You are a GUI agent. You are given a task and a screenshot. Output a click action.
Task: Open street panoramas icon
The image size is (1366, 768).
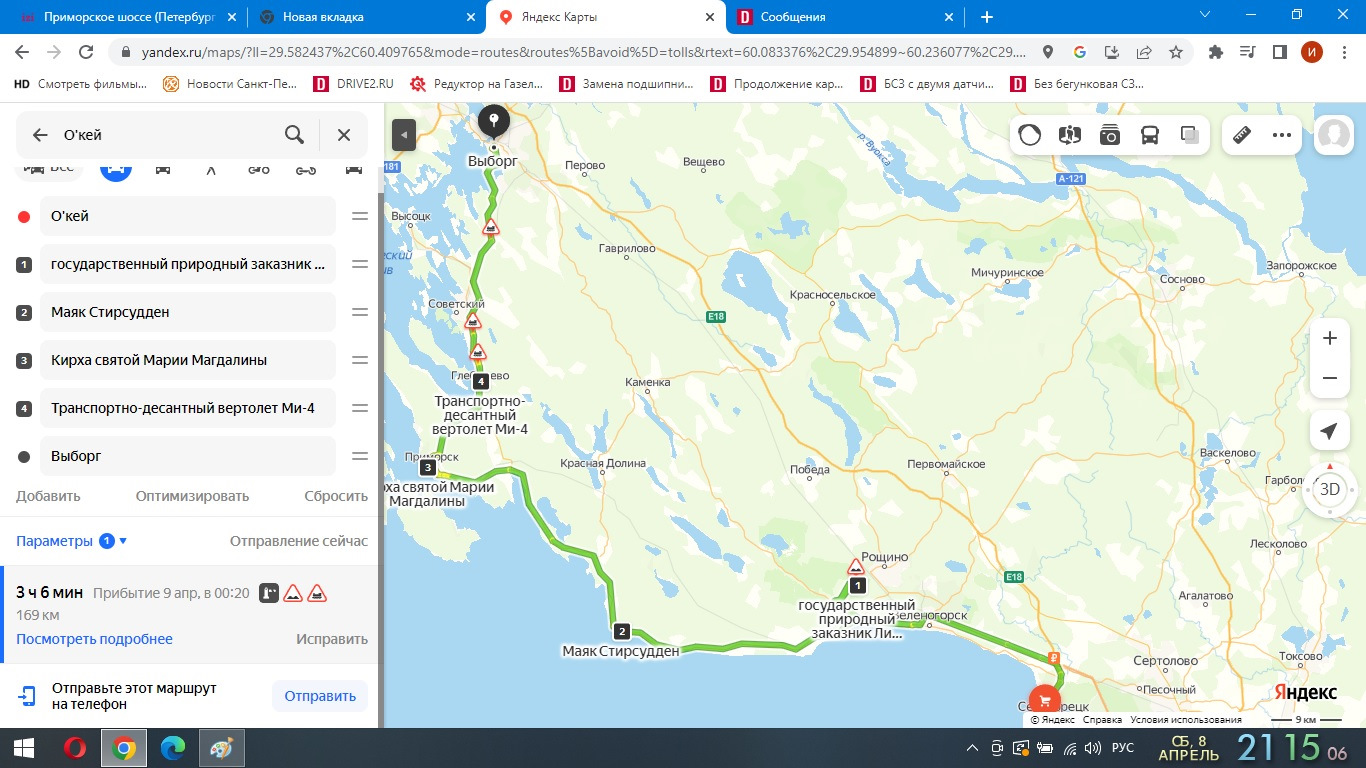tap(1070, 135)
